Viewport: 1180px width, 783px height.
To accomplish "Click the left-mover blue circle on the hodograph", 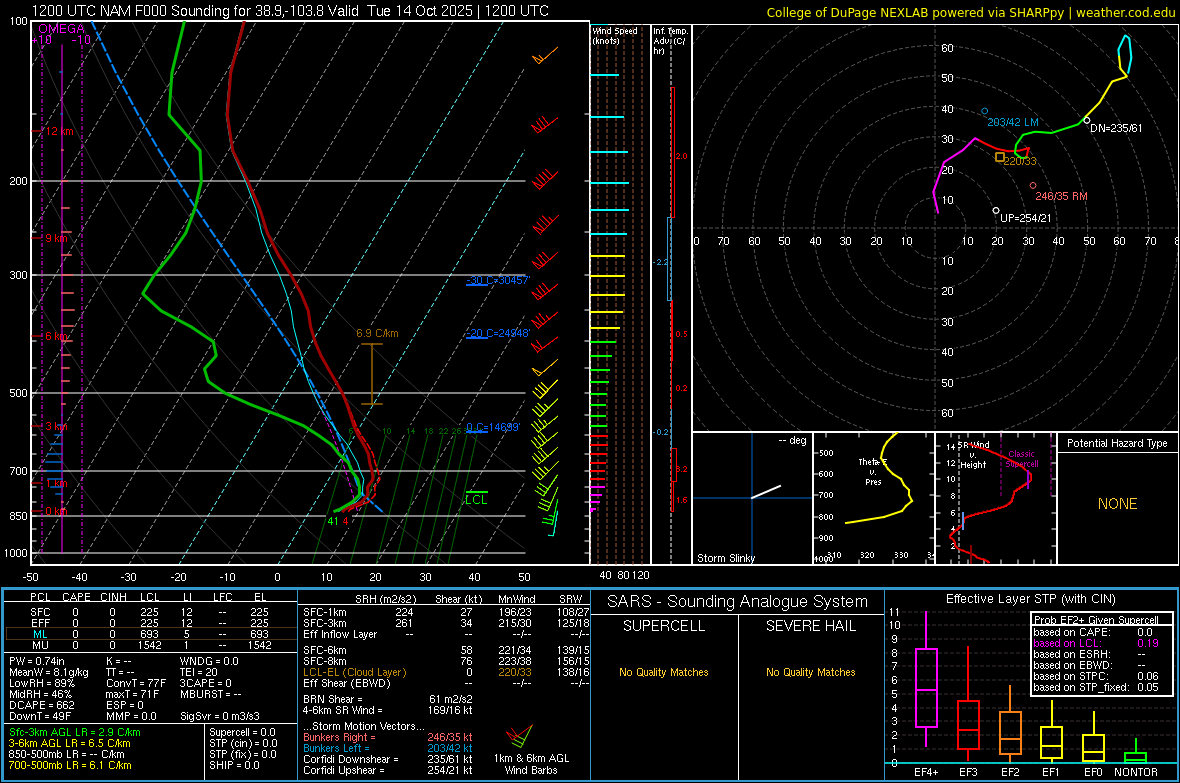I will point(984,111).
